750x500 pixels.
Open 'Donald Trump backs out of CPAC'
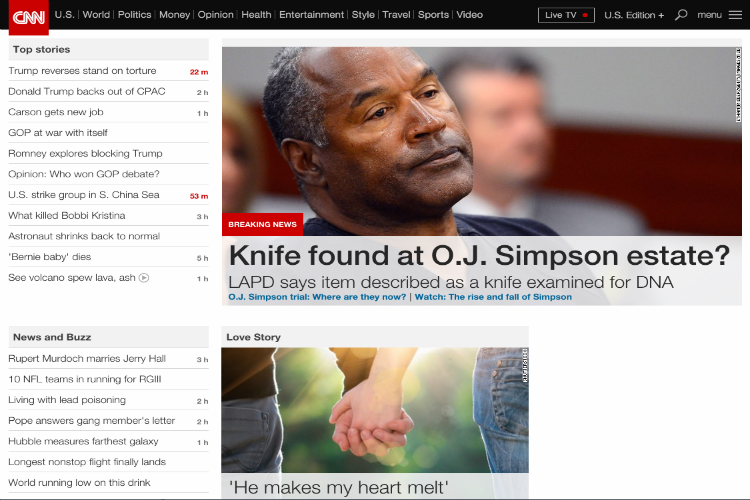(87, 91)
